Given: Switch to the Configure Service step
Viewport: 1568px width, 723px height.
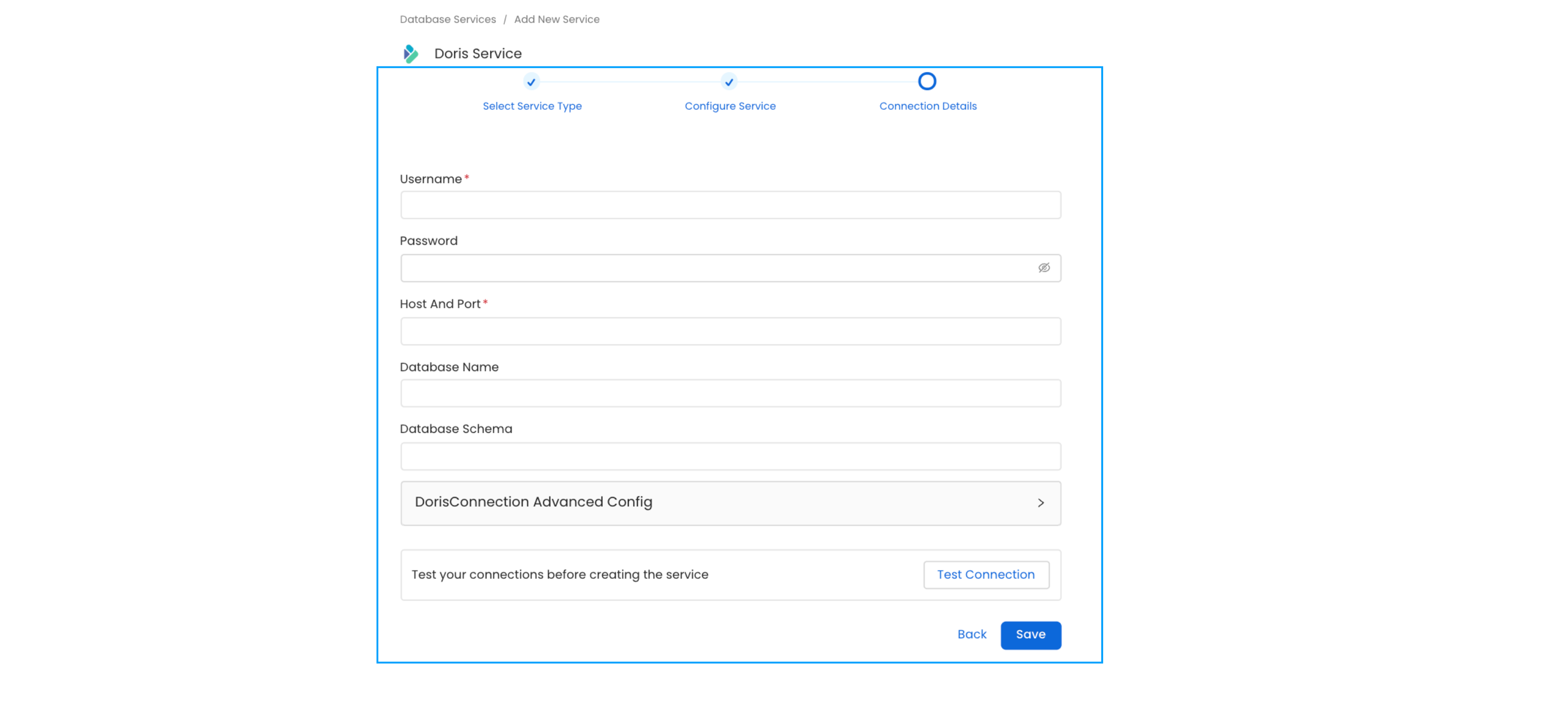Looking at the screenshot, I should click(x=730, y=106).
